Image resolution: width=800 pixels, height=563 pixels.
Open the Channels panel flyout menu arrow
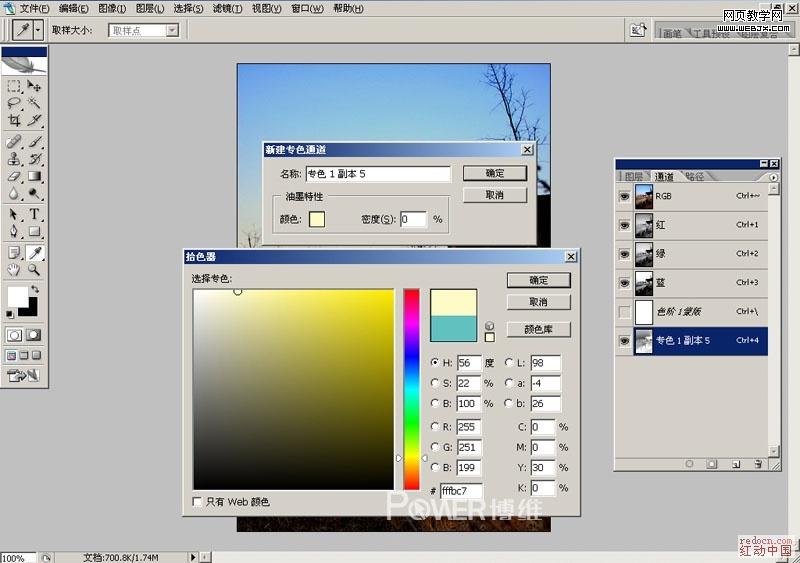pyautogui.click(x=772, y=177)
